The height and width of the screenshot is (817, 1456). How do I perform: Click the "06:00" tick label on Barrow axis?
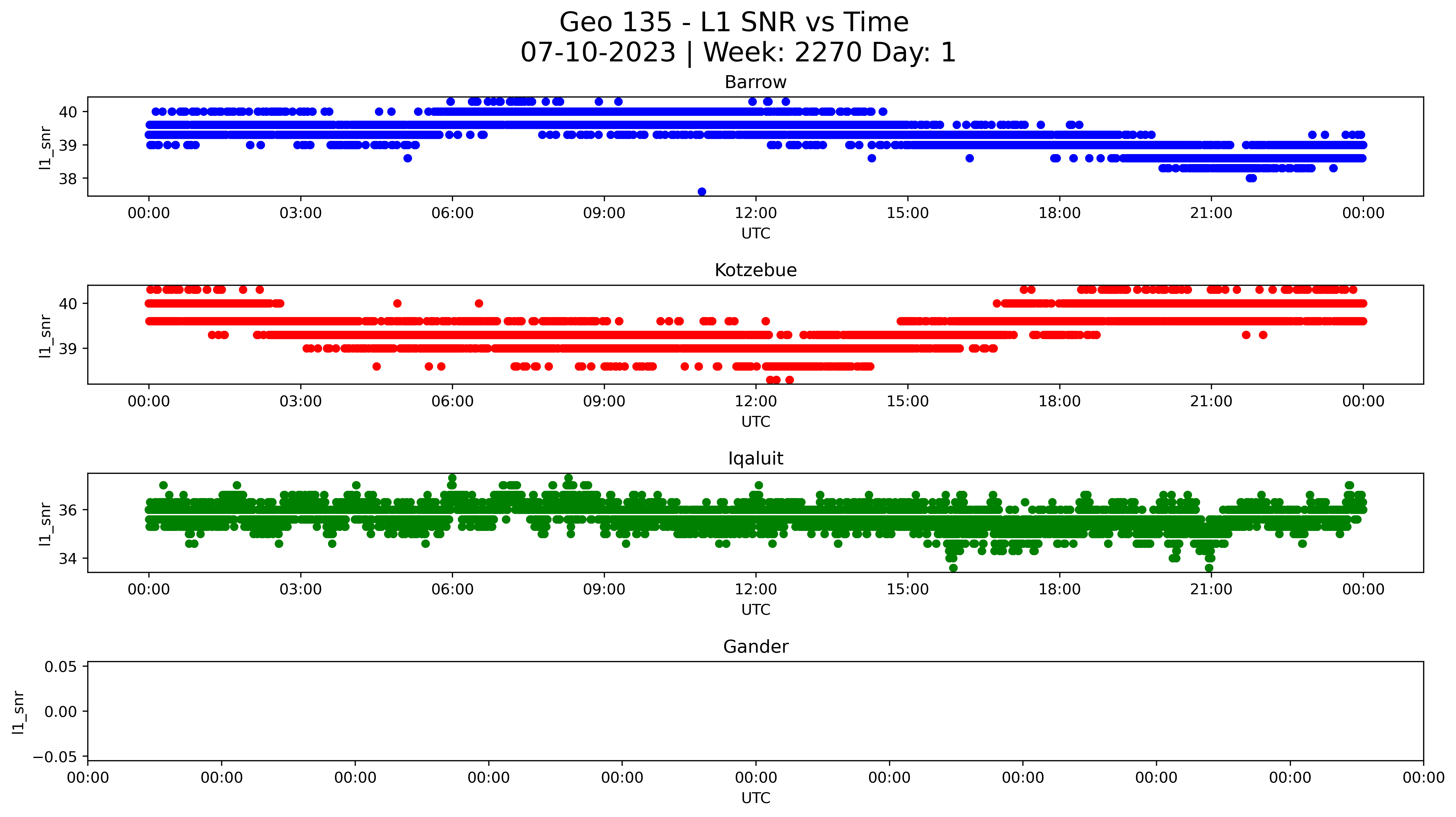pos(452,214)
